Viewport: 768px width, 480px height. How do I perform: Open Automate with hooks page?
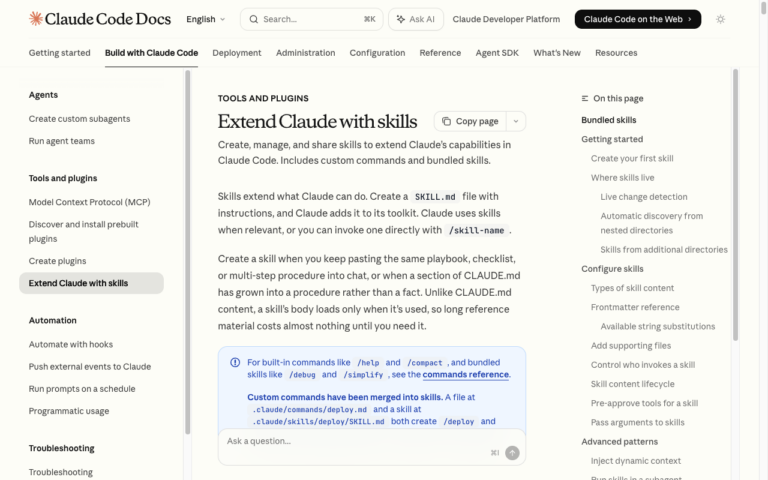click(71, 344)
